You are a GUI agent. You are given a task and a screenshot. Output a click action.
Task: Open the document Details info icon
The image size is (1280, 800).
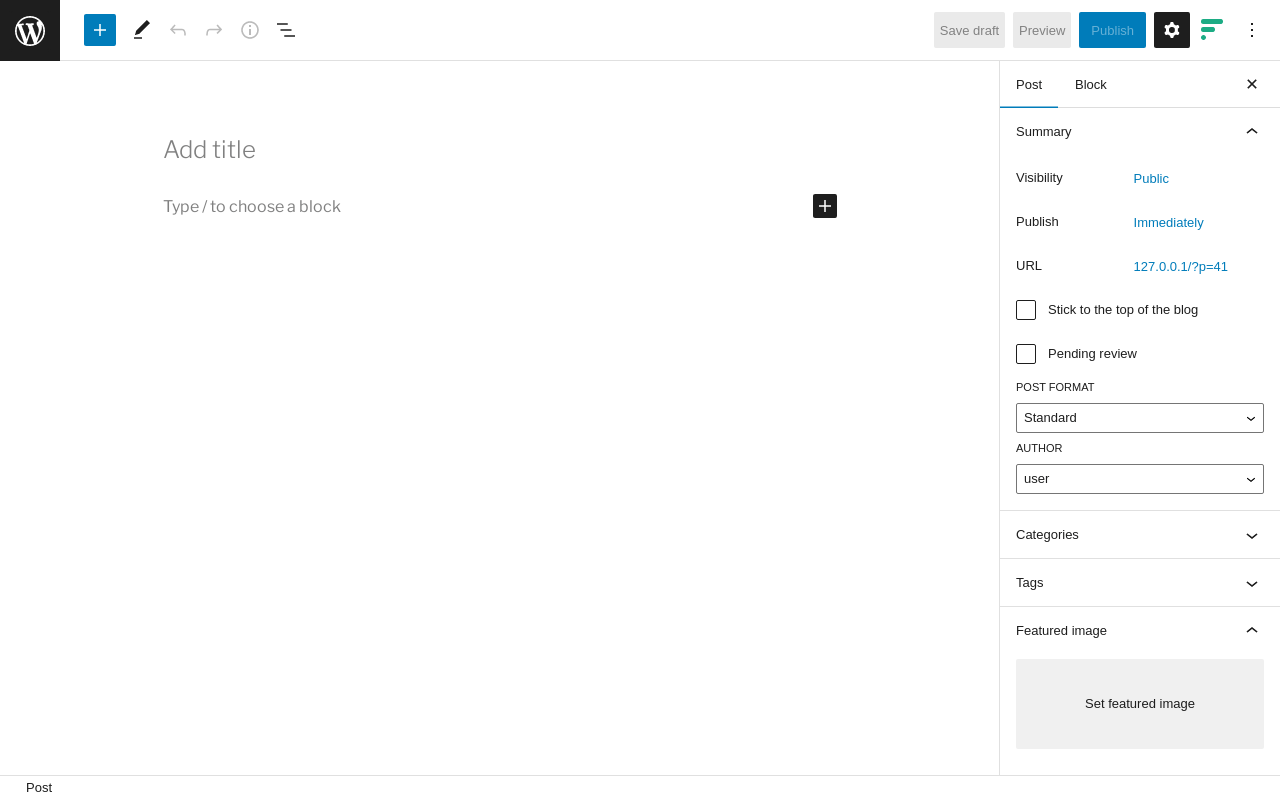[x=250, y=30]
